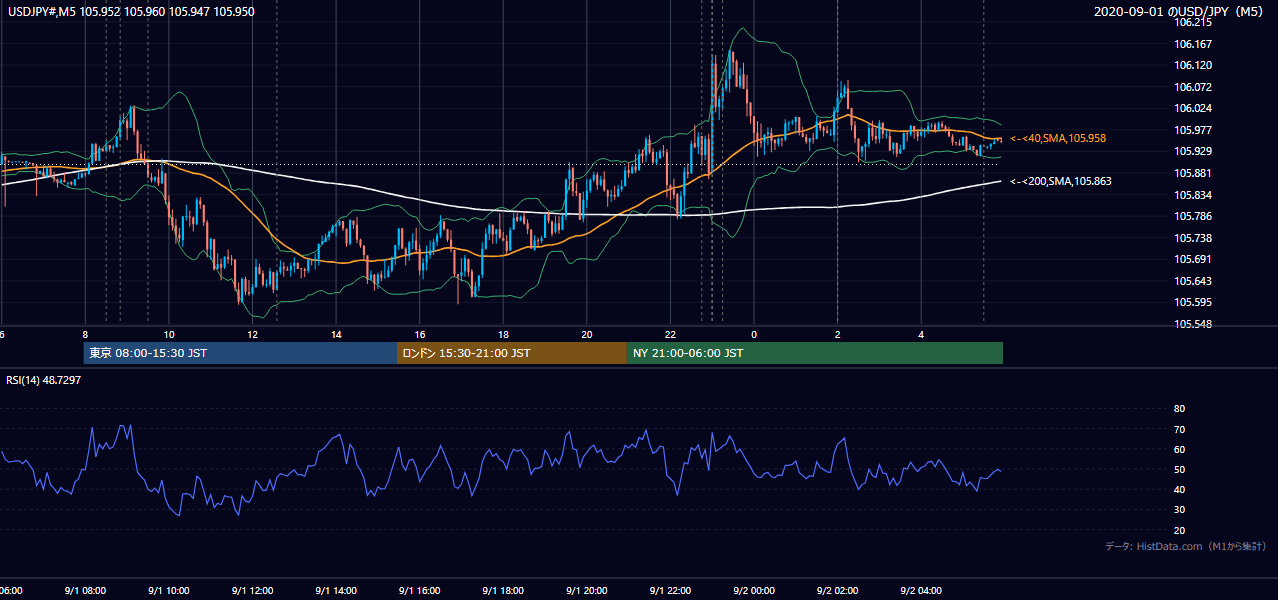Click RSI scale value 60
This screenshot has height=600, width=1278.
point(1179,450)
